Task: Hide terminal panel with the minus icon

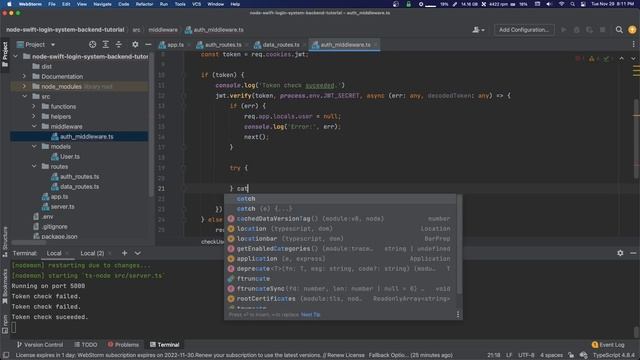Action: pos(633,253)
